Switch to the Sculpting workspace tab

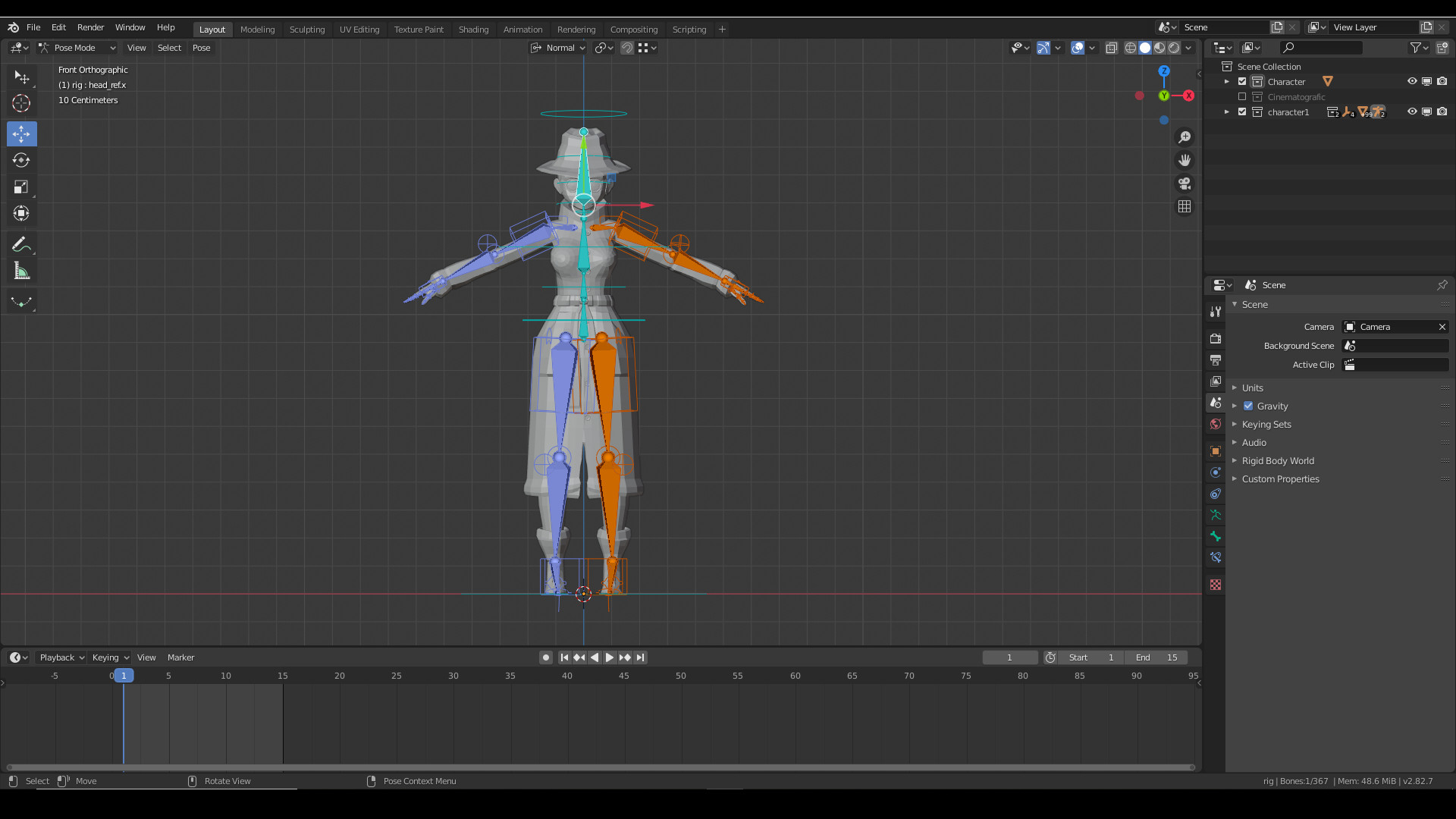(307, 30)
